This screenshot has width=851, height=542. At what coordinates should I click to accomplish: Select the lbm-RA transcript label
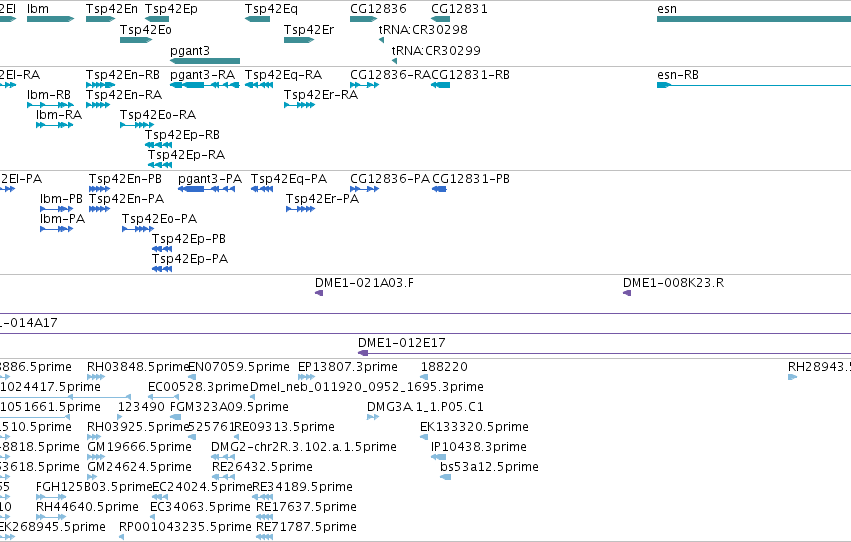pyautogui.click(x=59, y=114)
